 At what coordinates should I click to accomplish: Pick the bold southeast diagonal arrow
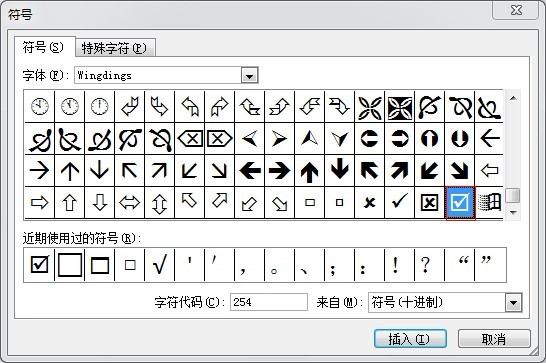tap(459, 170)
